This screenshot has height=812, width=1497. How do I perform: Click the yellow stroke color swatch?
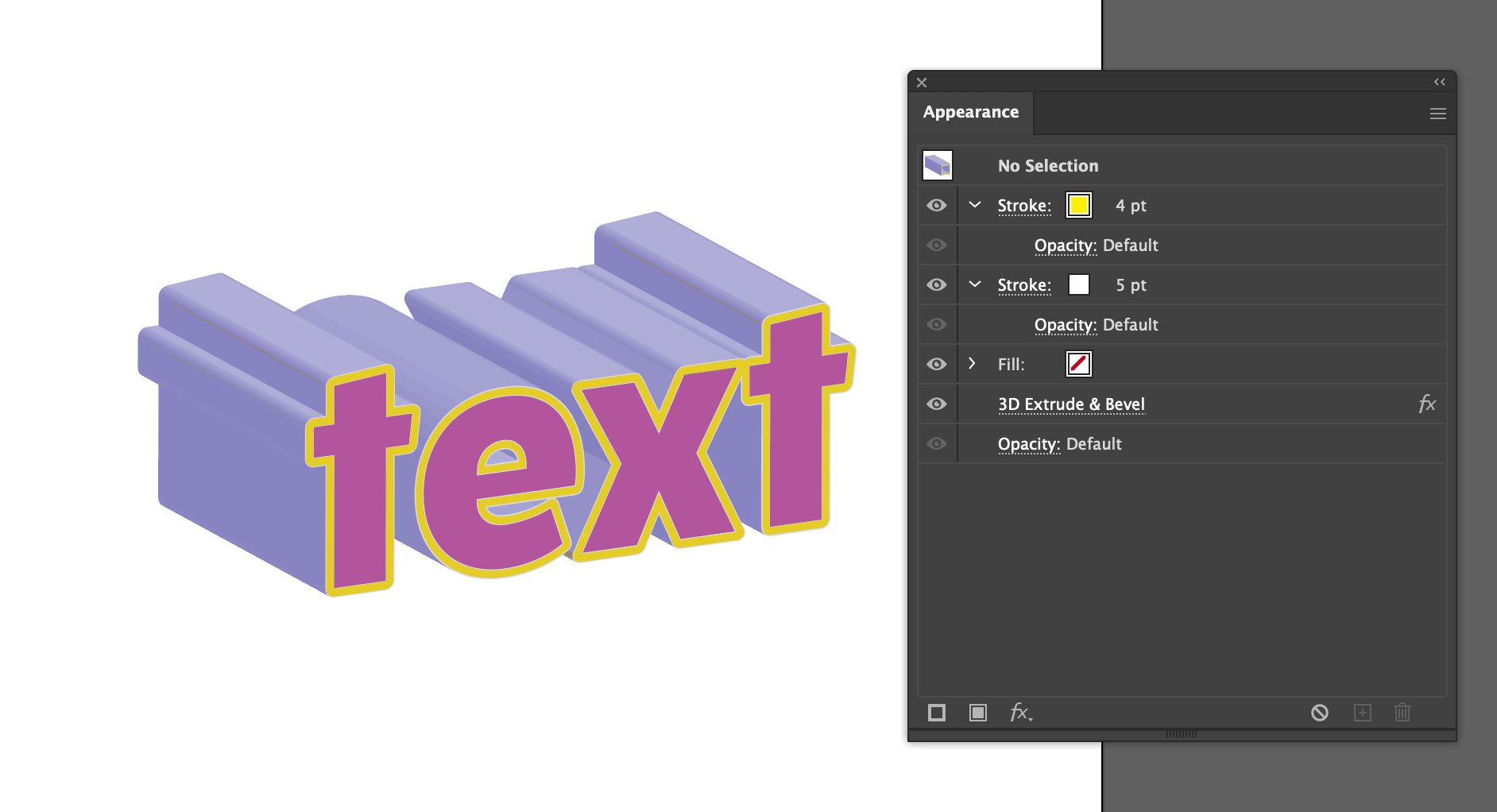[1078, 205]
